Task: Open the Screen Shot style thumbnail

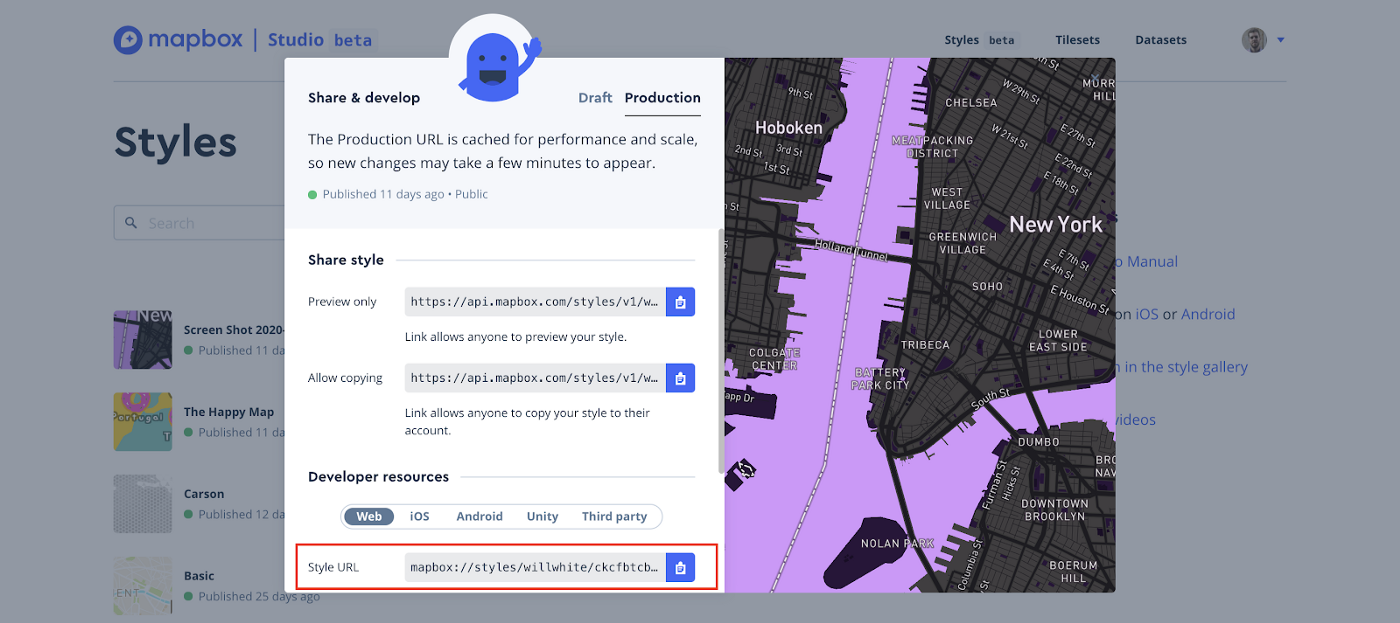Action: pyautogui.click(x=142, y=339)
